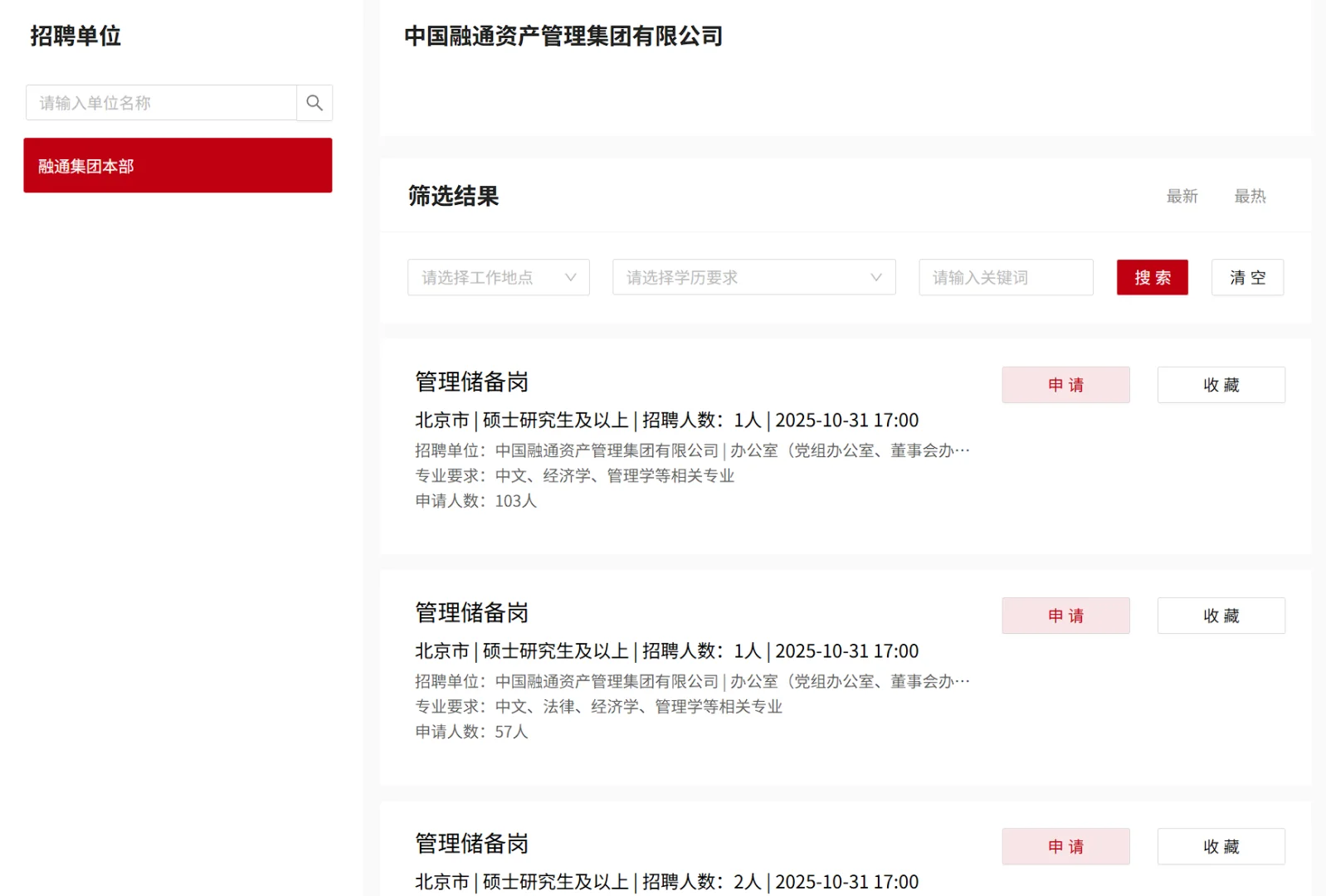Apply to the job with 103 applicants
The height and width of the screenshot is (896, 1326).
coord(1065,385)
